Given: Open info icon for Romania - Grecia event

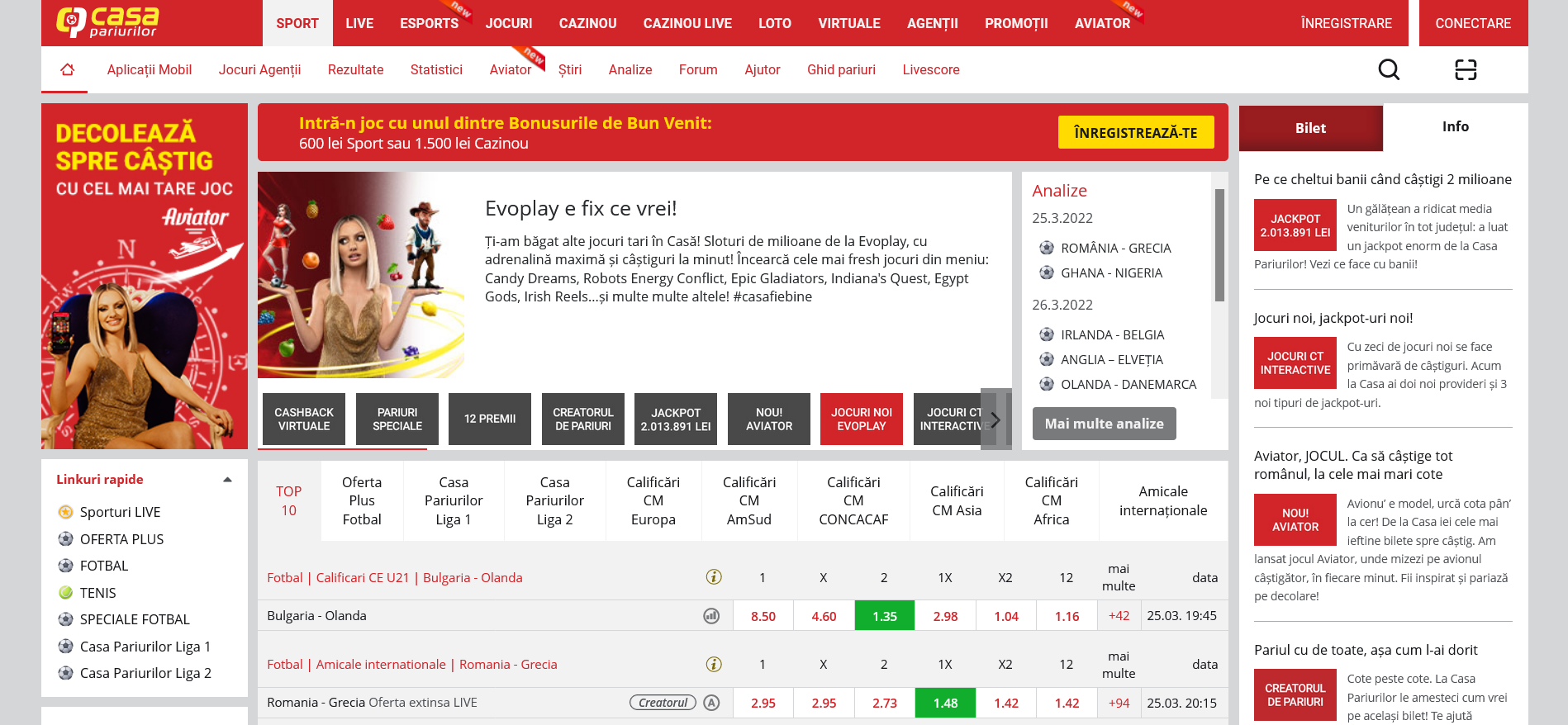Looking at the screenshot, I should pos(714,664).
